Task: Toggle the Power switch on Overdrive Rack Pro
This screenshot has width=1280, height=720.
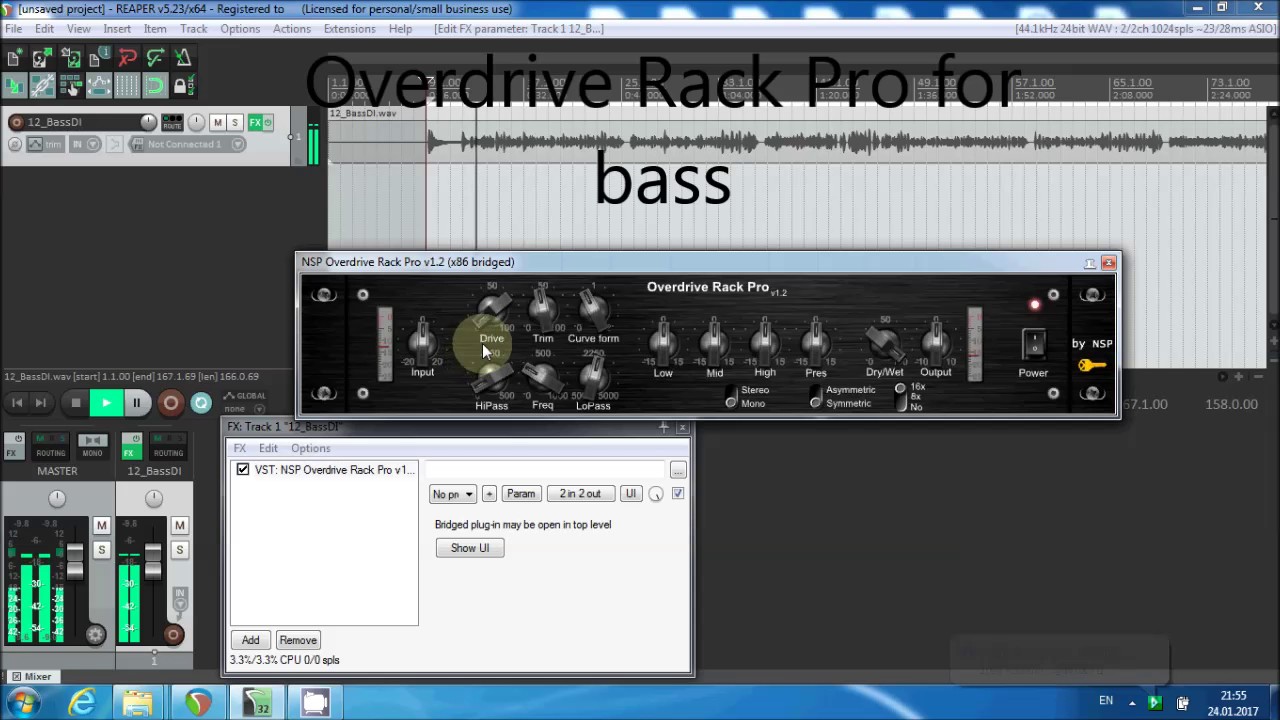Action: pyautogui.click(x=1033, y=345)
